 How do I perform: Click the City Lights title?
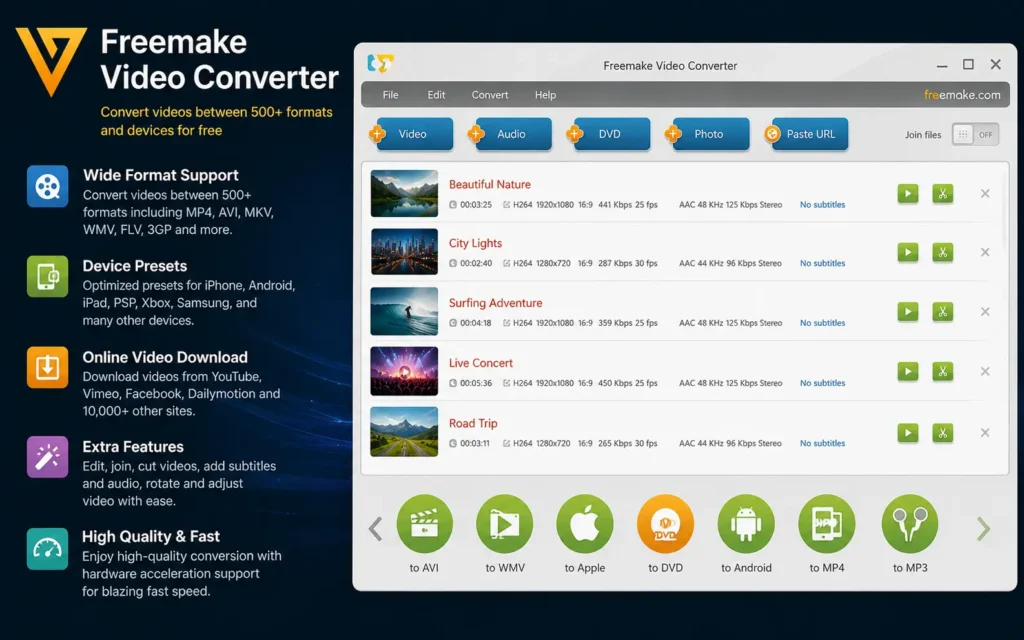click(x=475, y=243)
